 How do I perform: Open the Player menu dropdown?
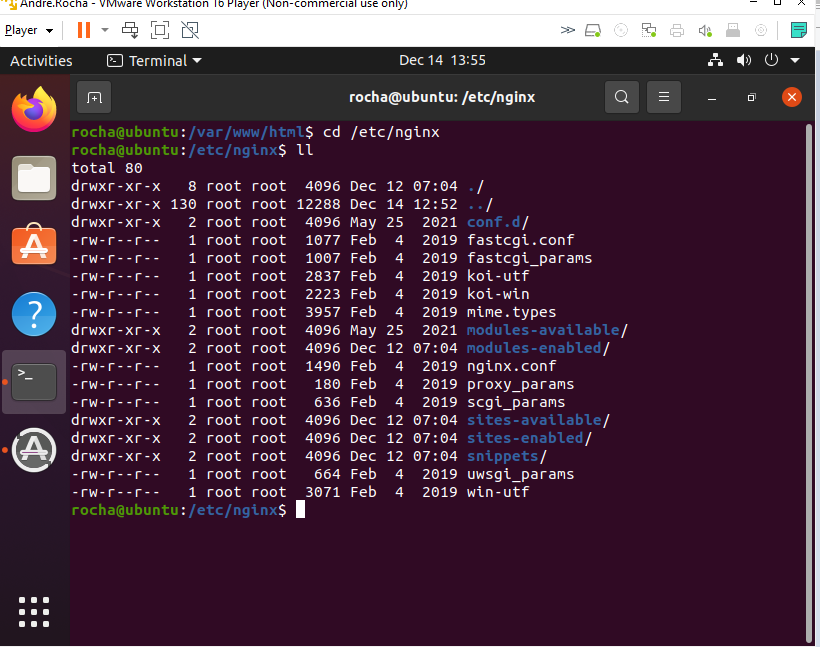(x=30, y=29)
